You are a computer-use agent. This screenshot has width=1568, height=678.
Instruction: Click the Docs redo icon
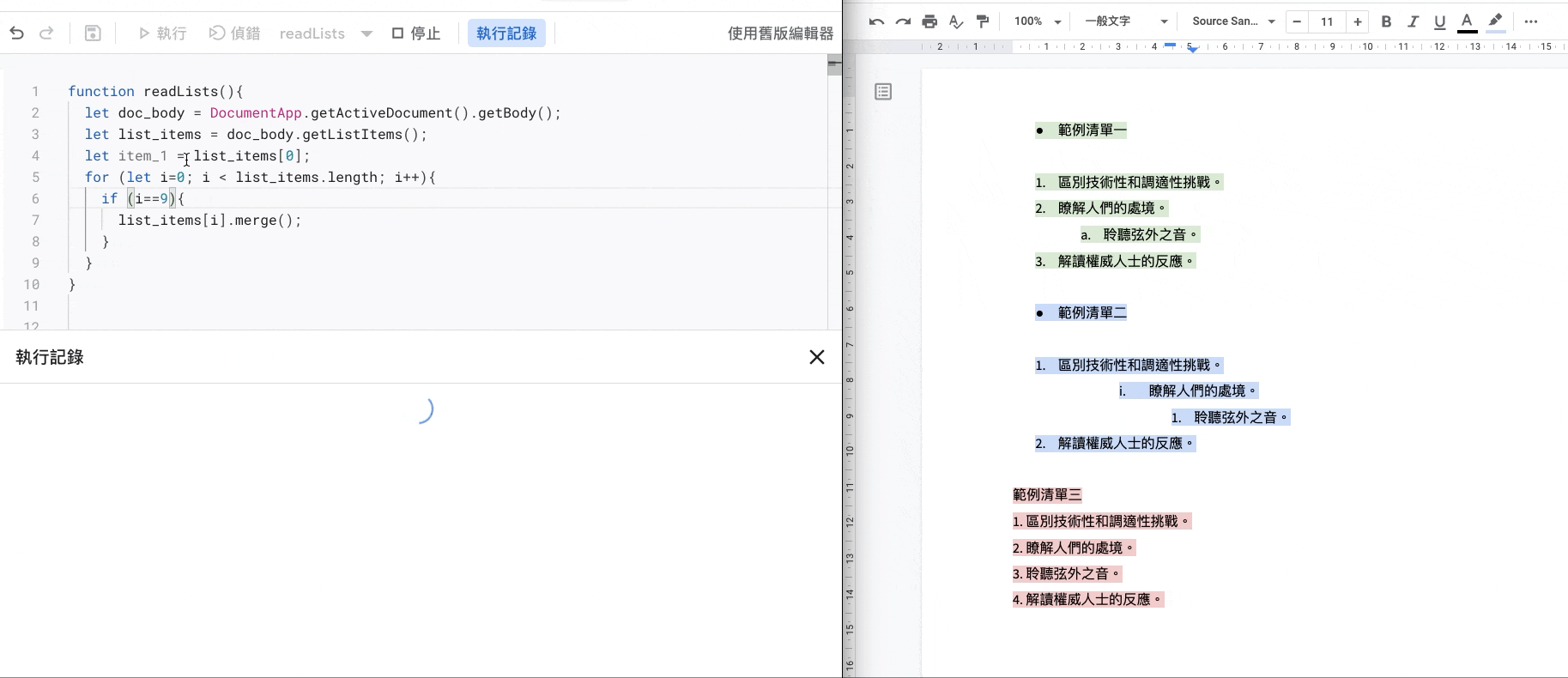(x=903, y=21)
